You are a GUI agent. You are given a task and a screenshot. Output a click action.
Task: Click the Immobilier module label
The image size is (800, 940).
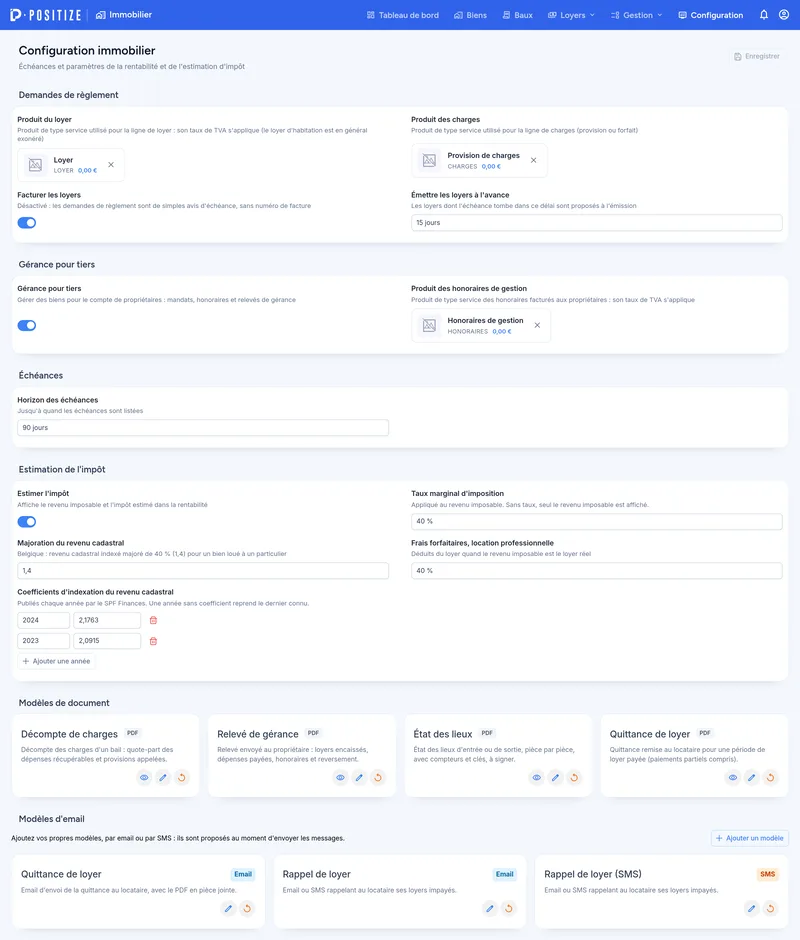click(124, 15)
